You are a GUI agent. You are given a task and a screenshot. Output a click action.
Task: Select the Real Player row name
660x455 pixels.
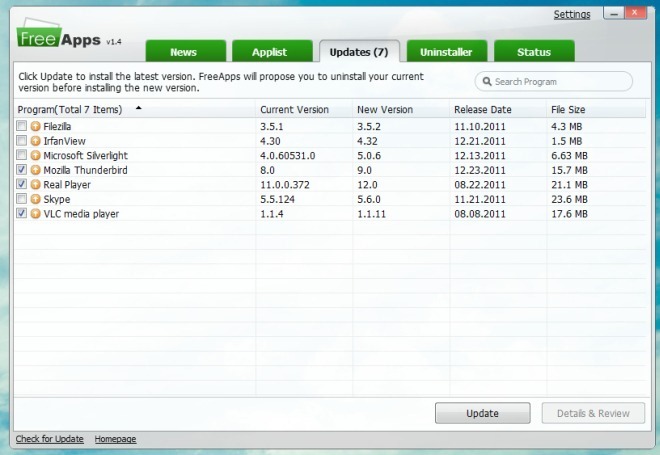(x=67, y=184)
